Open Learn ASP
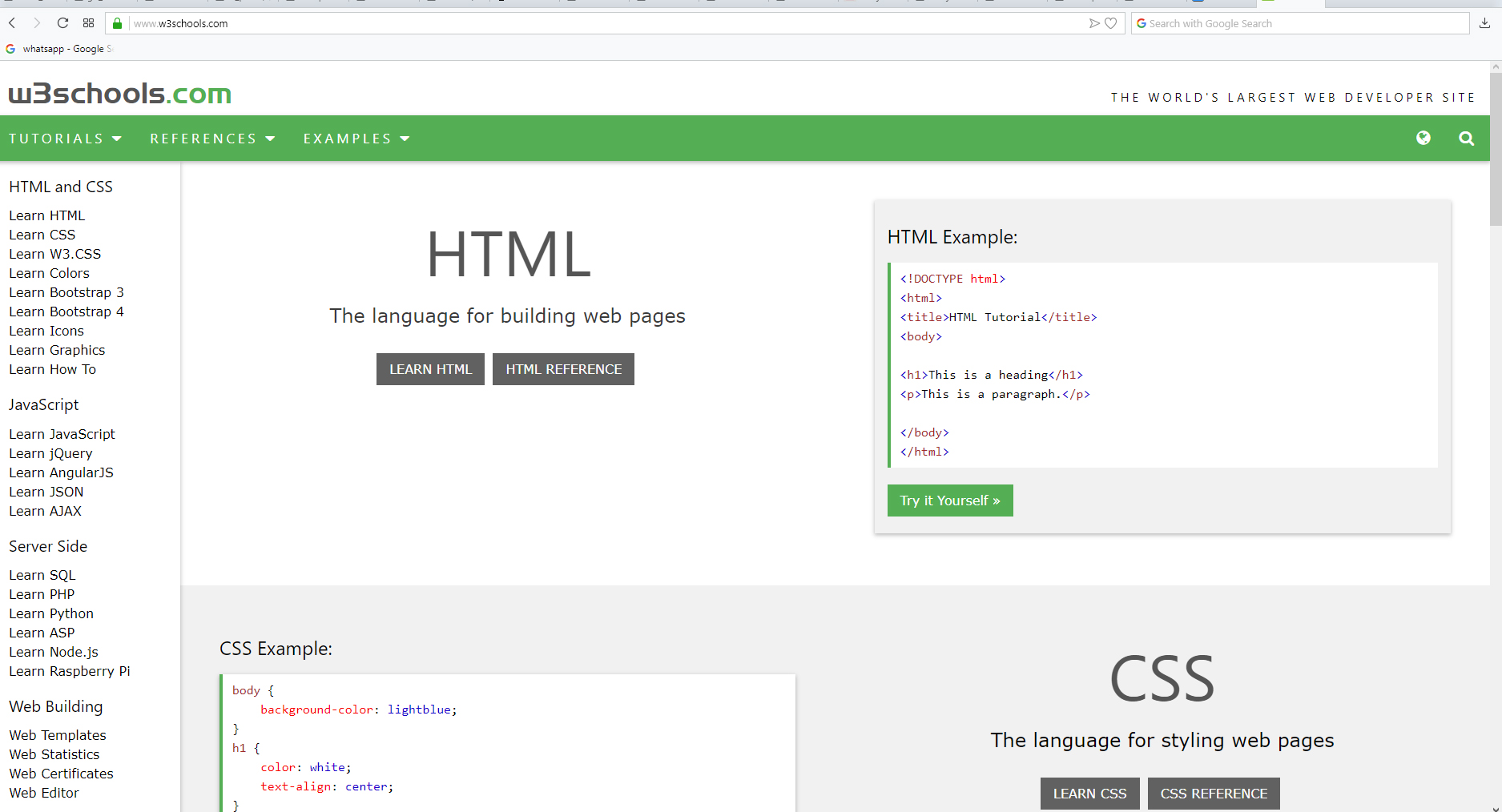 coord(42,633)
